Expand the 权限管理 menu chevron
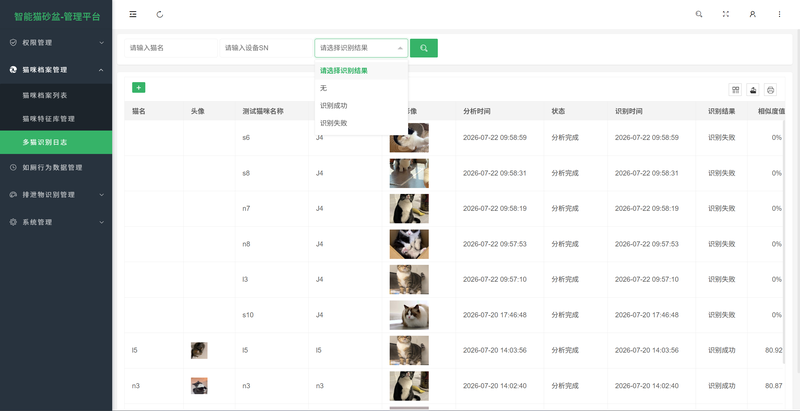This screenshot has width=800, height=411. [101, 42]
